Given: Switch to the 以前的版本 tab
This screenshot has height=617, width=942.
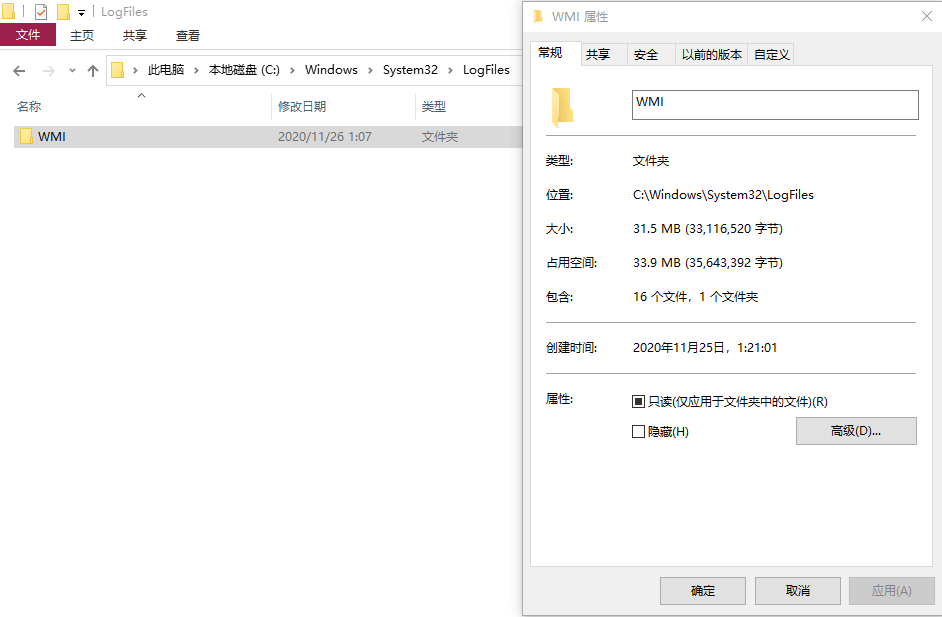Looking at the screenshot, I should click(711, 55).
